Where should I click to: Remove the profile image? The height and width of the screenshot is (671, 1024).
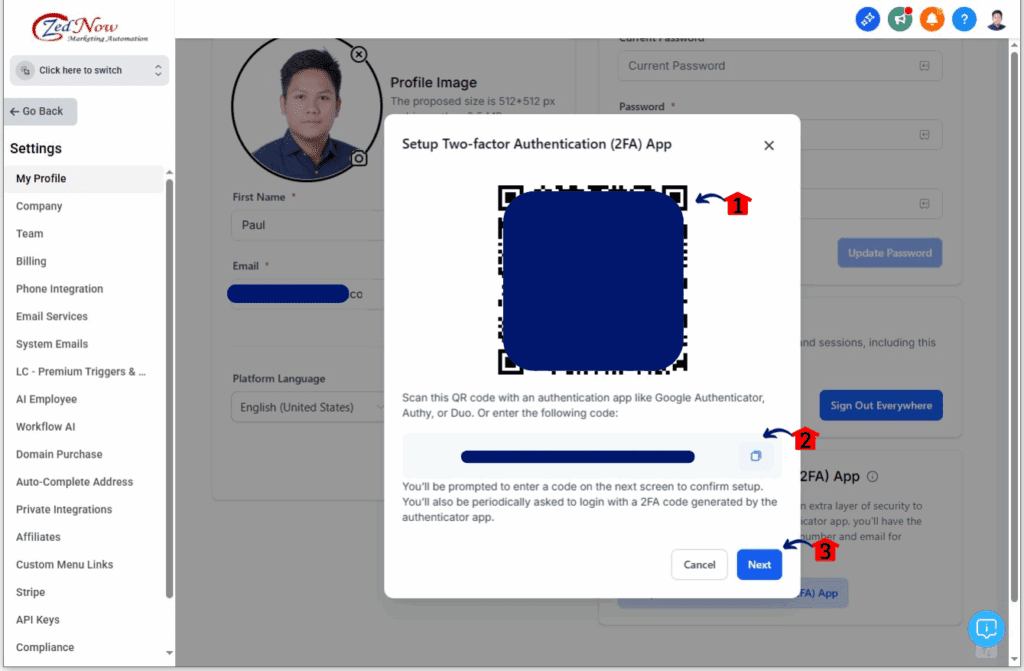tap(359, 54)
